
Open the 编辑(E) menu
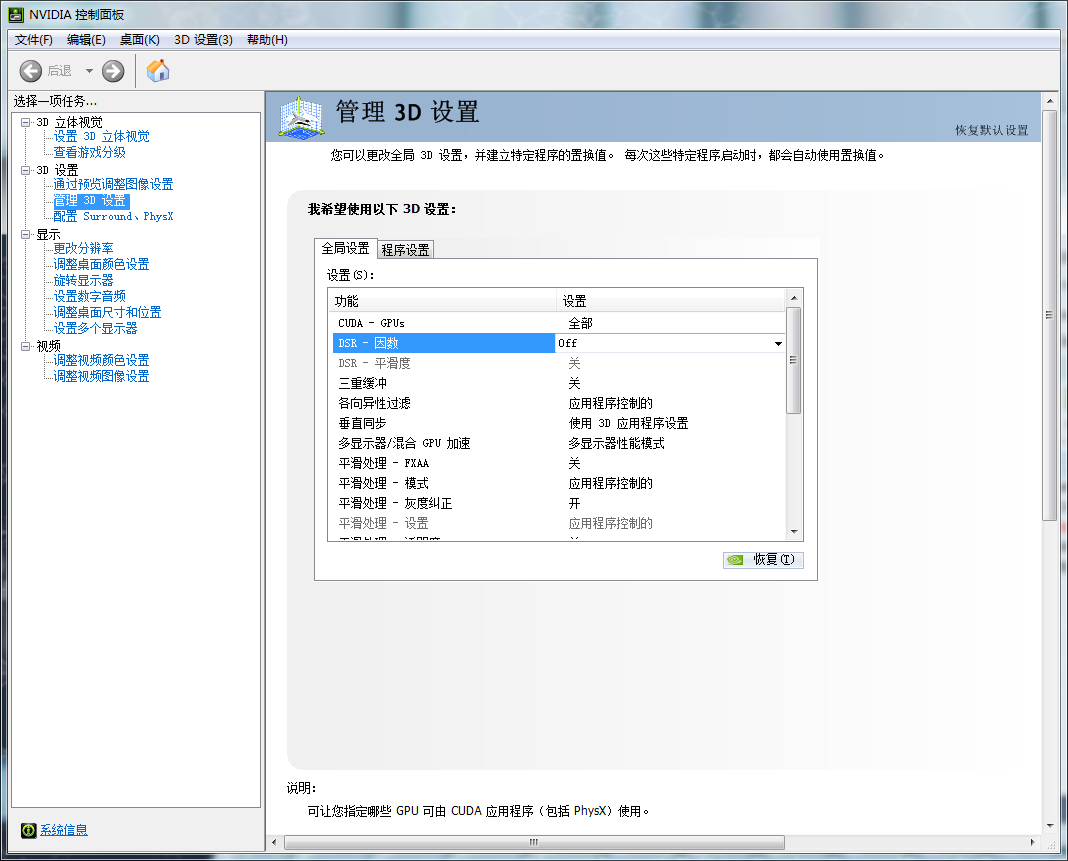click(87, 40)
